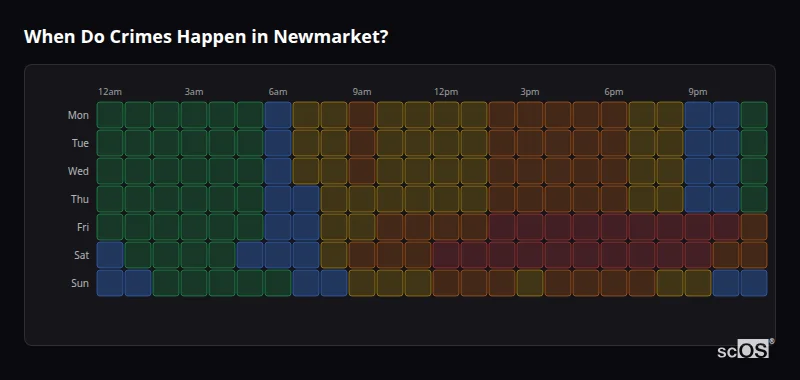Click the Monday 9am orange cell
This screenshot has height=380, width=800.
[x=362, y=115]
